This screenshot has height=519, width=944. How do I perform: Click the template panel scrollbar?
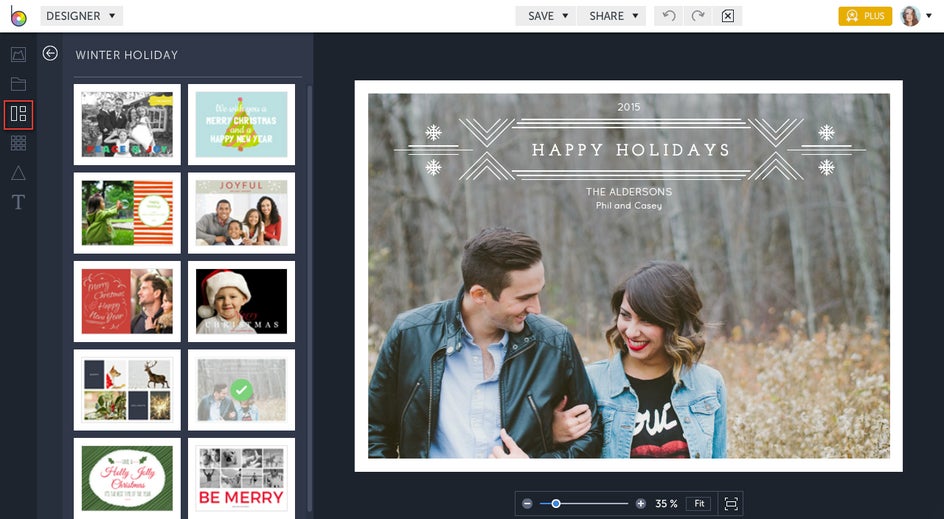click(309, 298)
